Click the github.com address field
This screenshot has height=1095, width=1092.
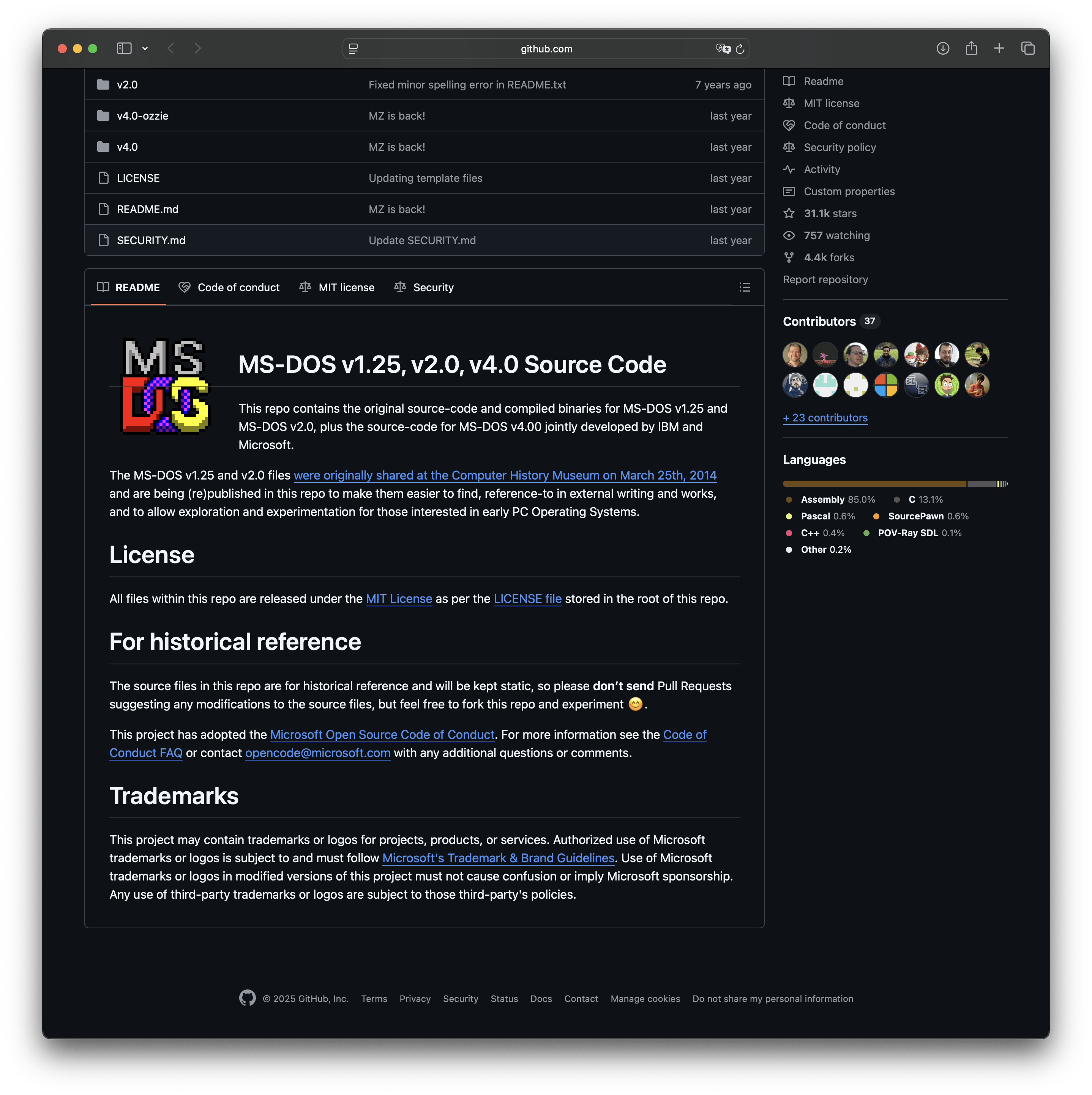pyautogui.click(x=546, y=49)
